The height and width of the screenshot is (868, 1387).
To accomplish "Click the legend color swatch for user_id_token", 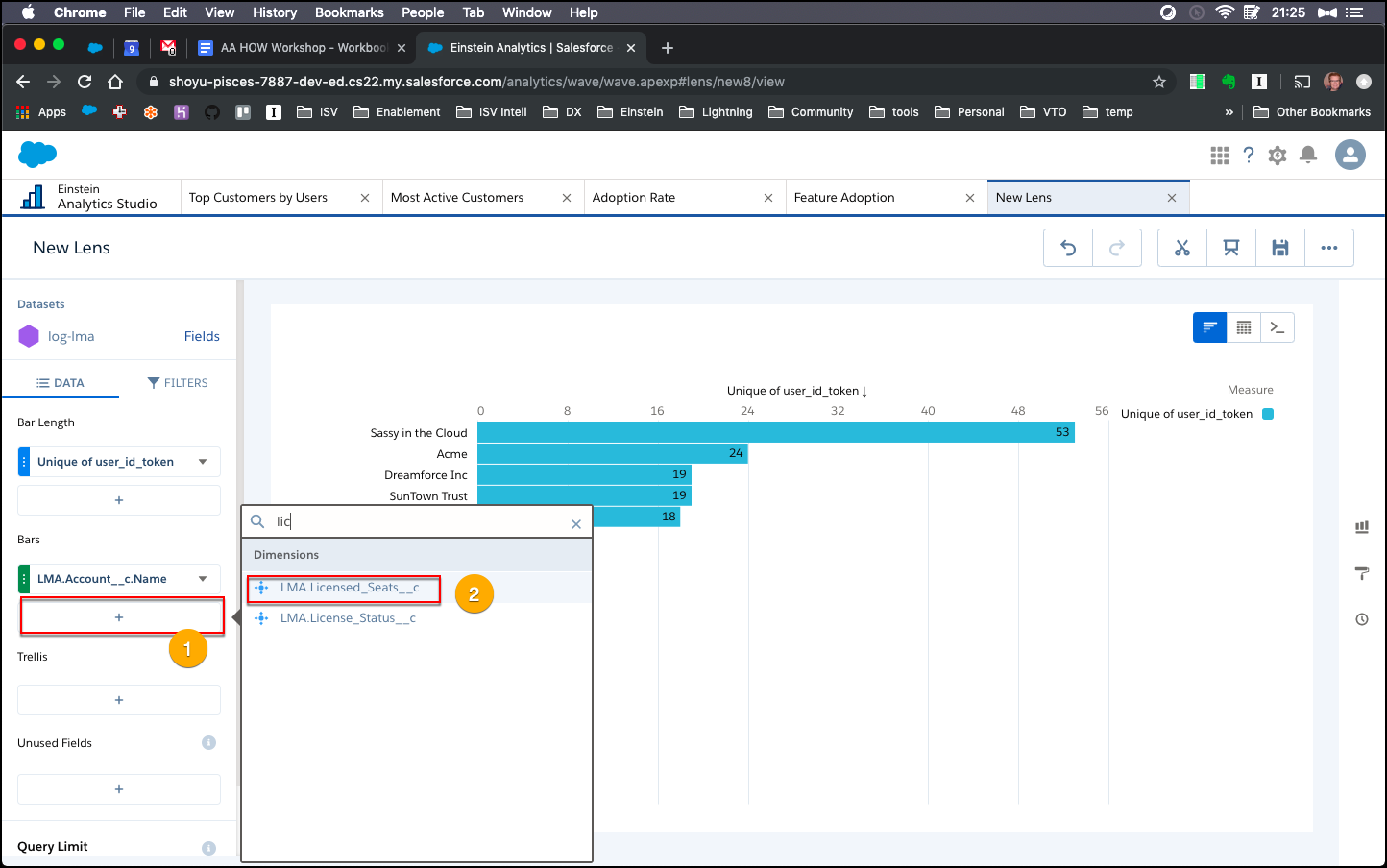I will click(1268, 414).
